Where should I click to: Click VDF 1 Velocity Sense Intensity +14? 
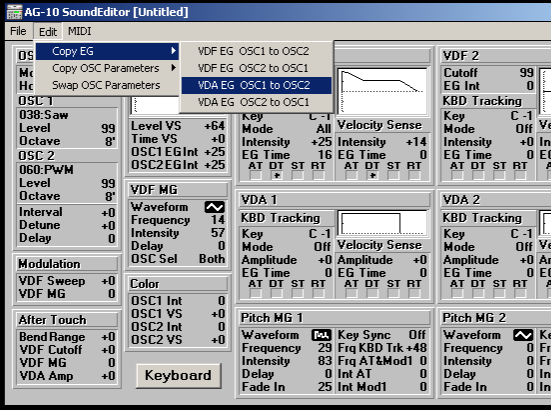[416, 142]
